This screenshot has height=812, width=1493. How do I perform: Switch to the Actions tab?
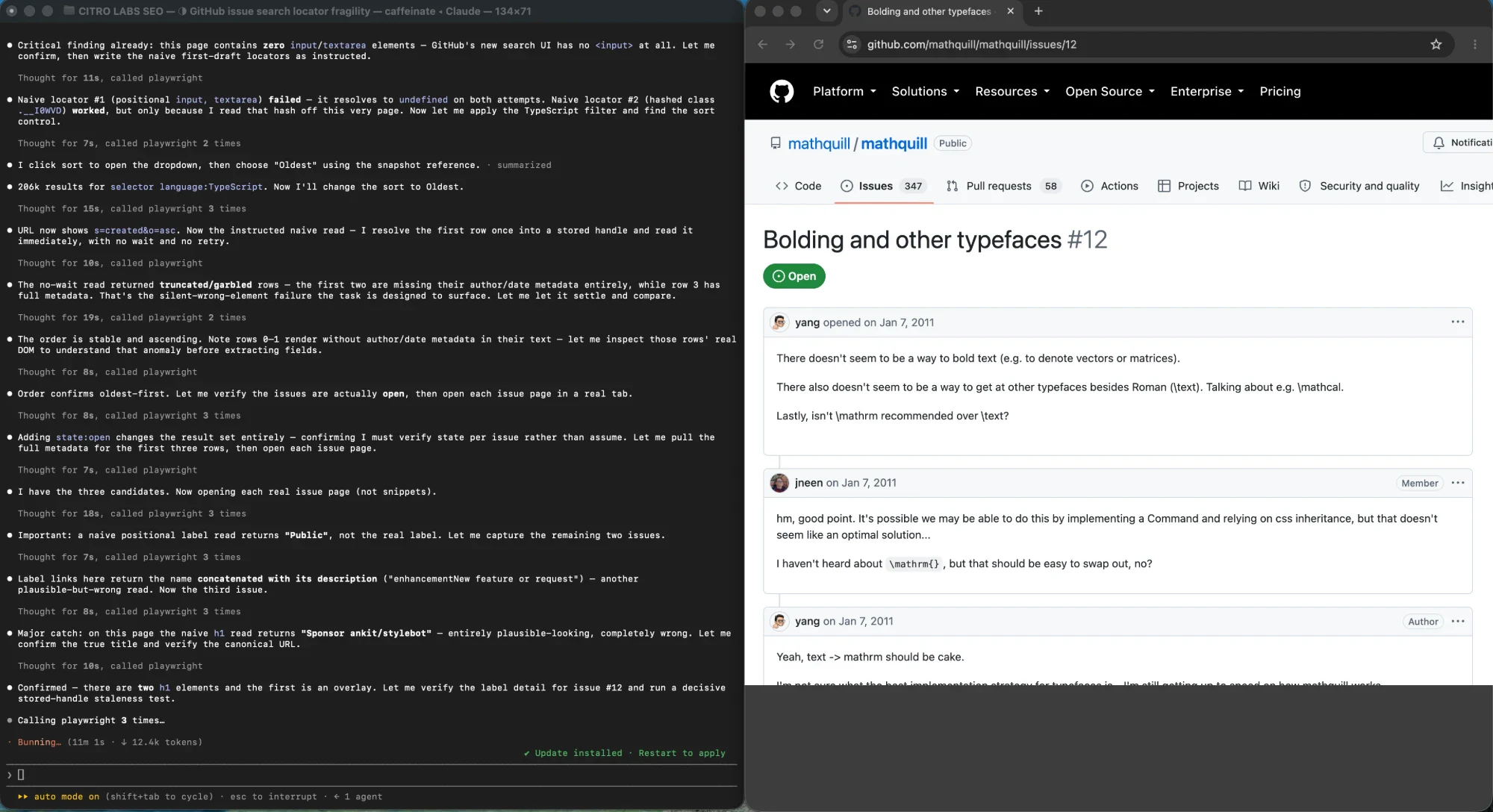pyautogui.click(x=1109, y=186)
